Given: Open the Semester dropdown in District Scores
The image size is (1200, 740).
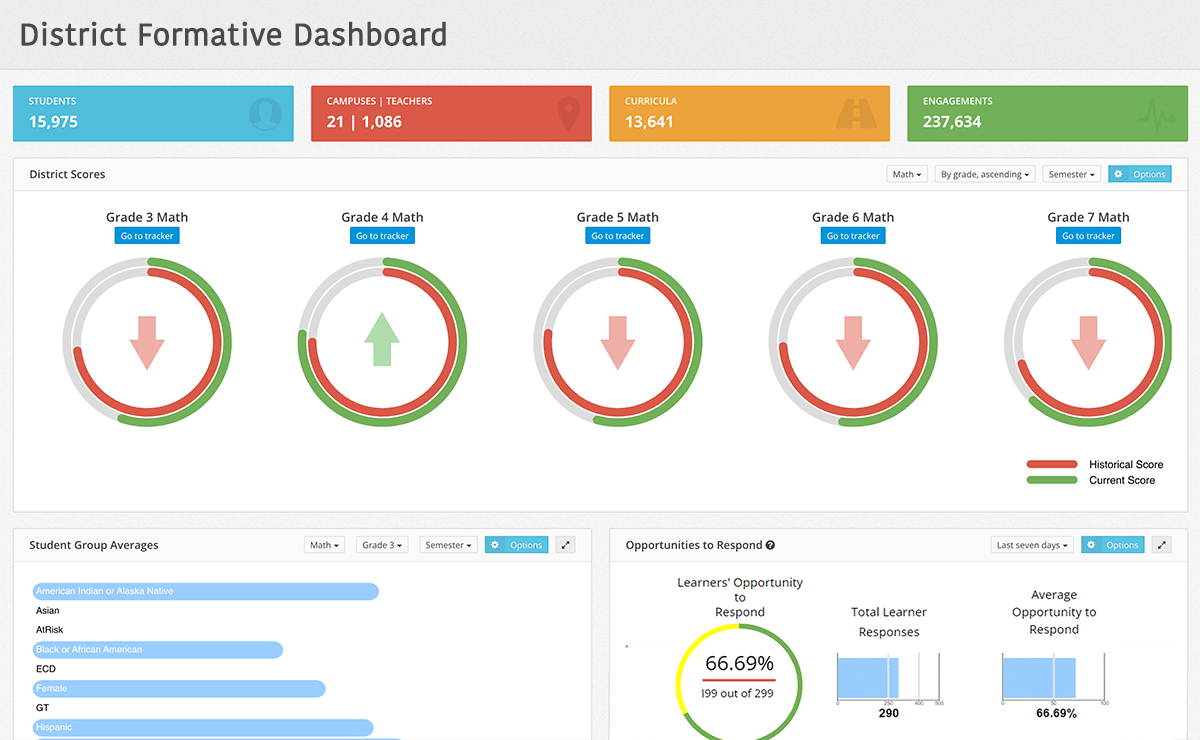Looking at the screenshot, I should pyautogui.click(x=1071, y=174).
